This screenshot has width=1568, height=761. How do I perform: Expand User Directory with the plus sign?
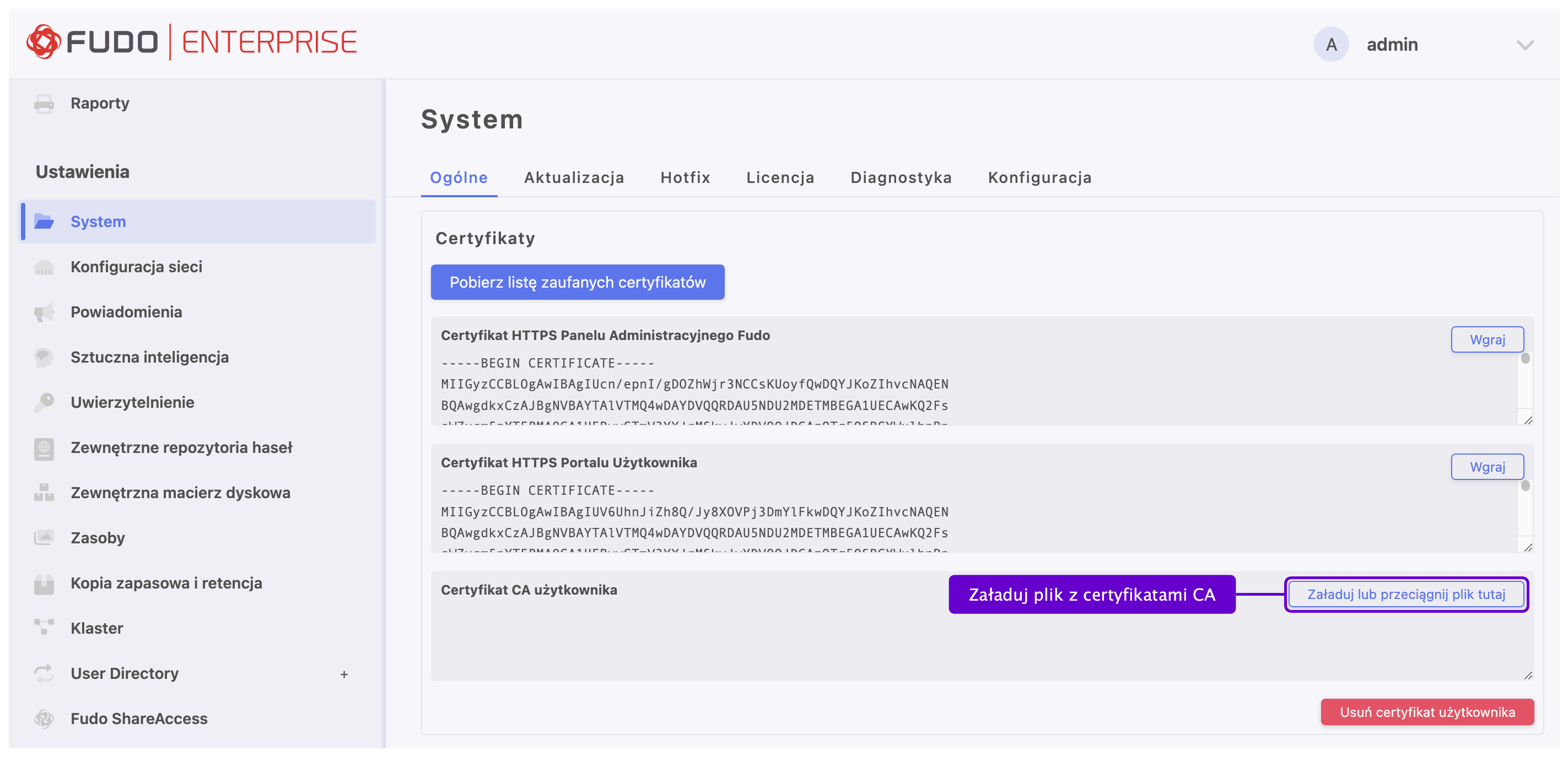(x=344, y=674)
